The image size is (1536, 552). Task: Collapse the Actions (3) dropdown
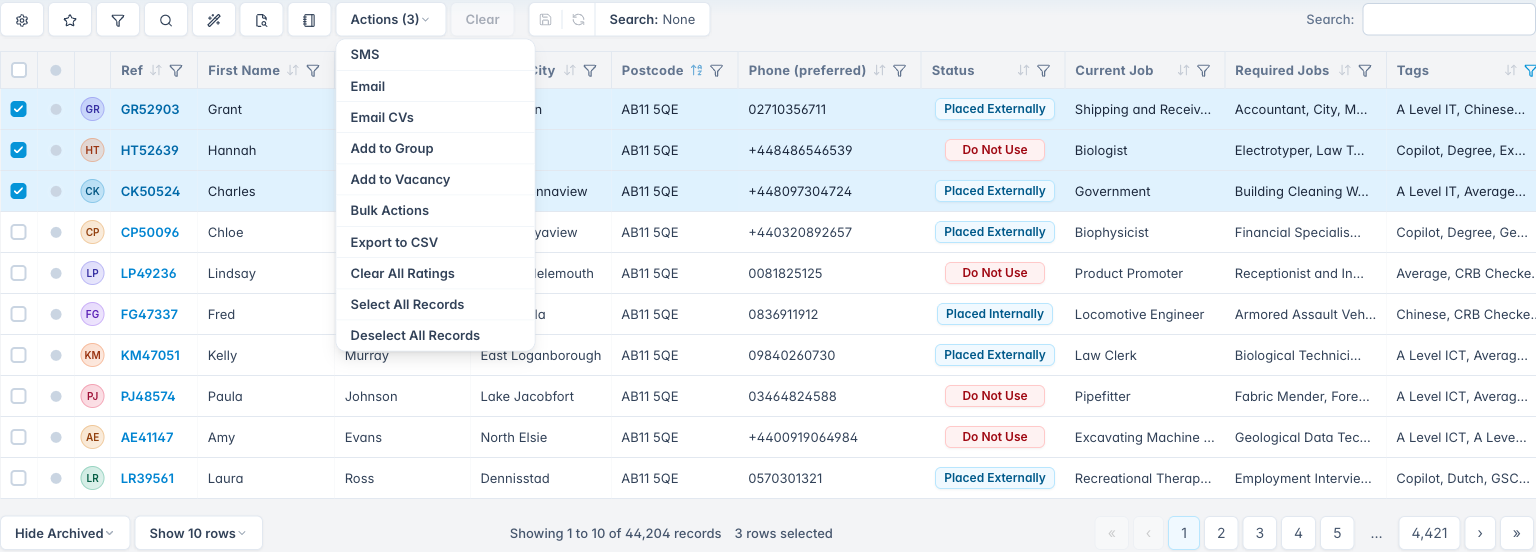click(391, 20)
